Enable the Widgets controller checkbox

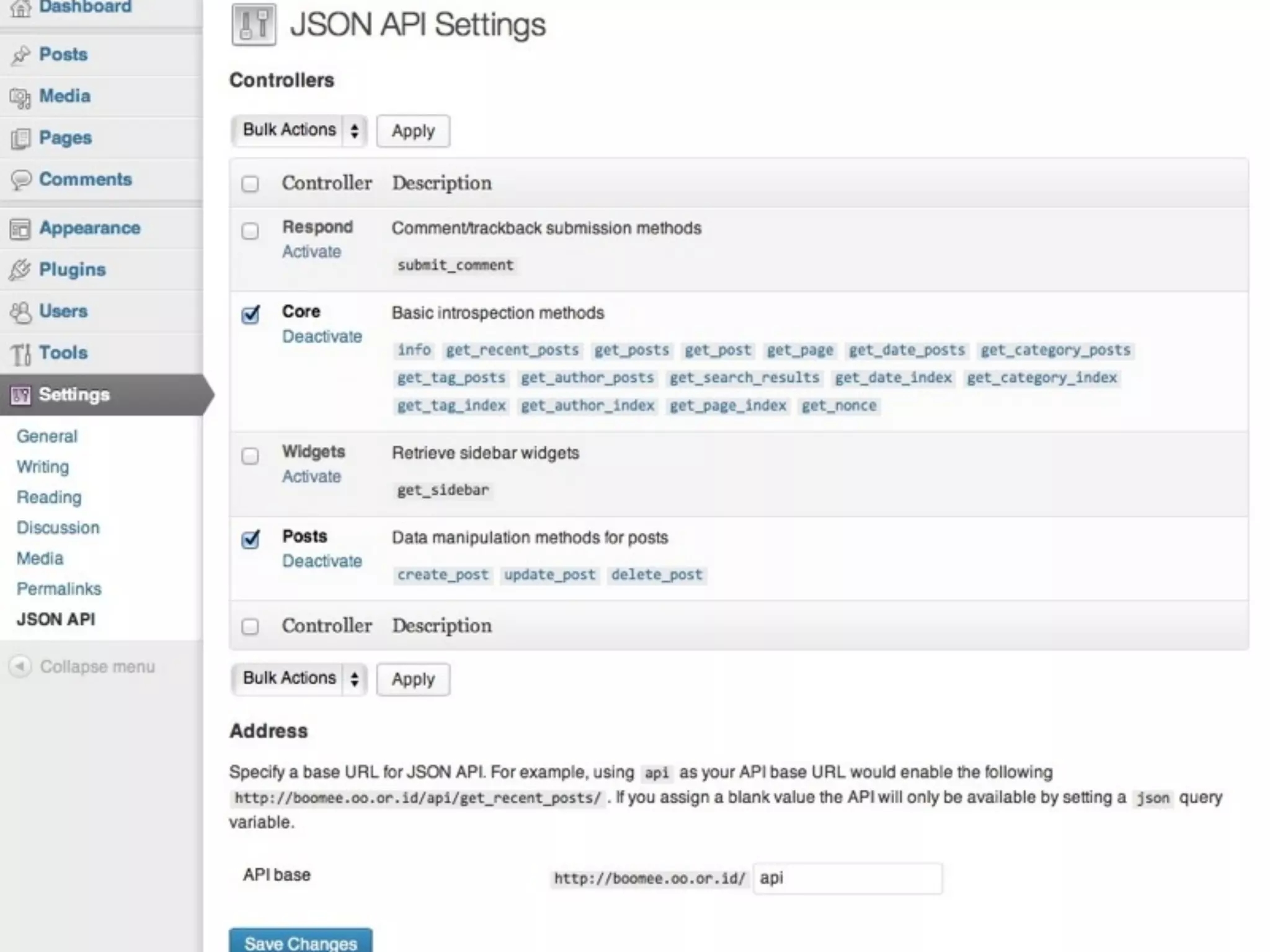tap(250, 456)
